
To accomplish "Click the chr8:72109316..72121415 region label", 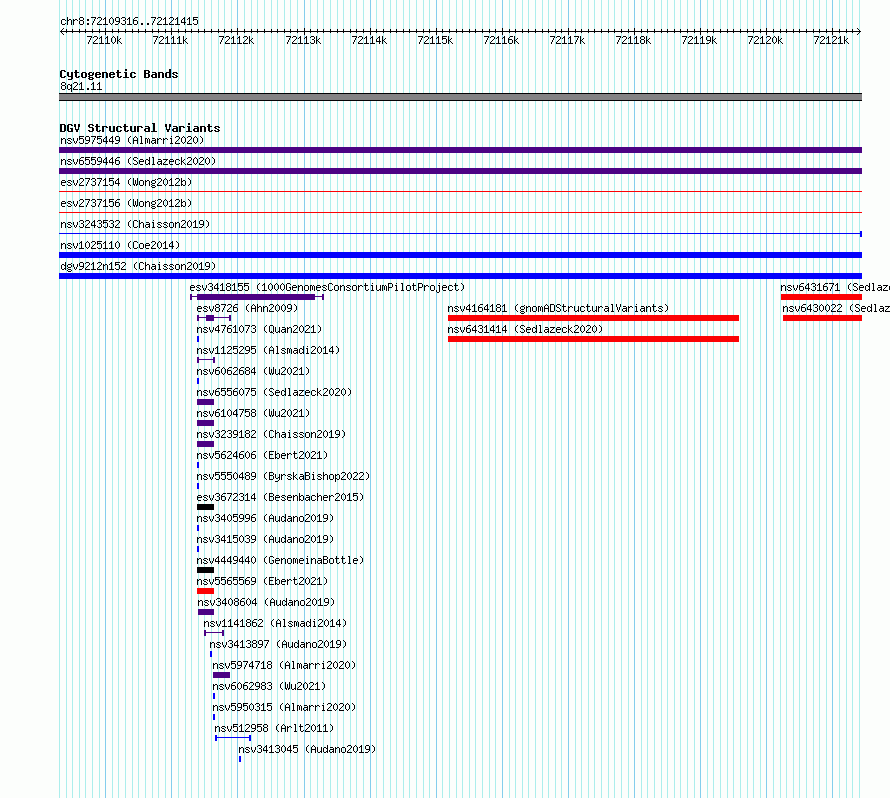I will click(x=129, y=21).
